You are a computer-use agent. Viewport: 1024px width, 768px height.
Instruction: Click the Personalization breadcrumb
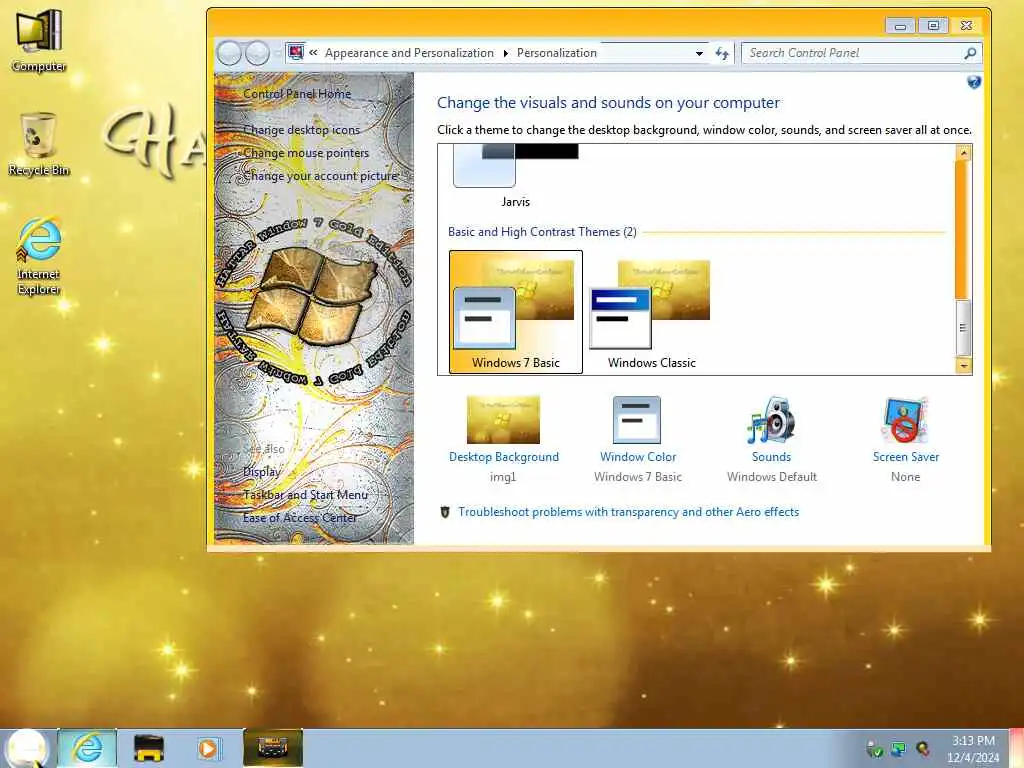coord(556,53)
